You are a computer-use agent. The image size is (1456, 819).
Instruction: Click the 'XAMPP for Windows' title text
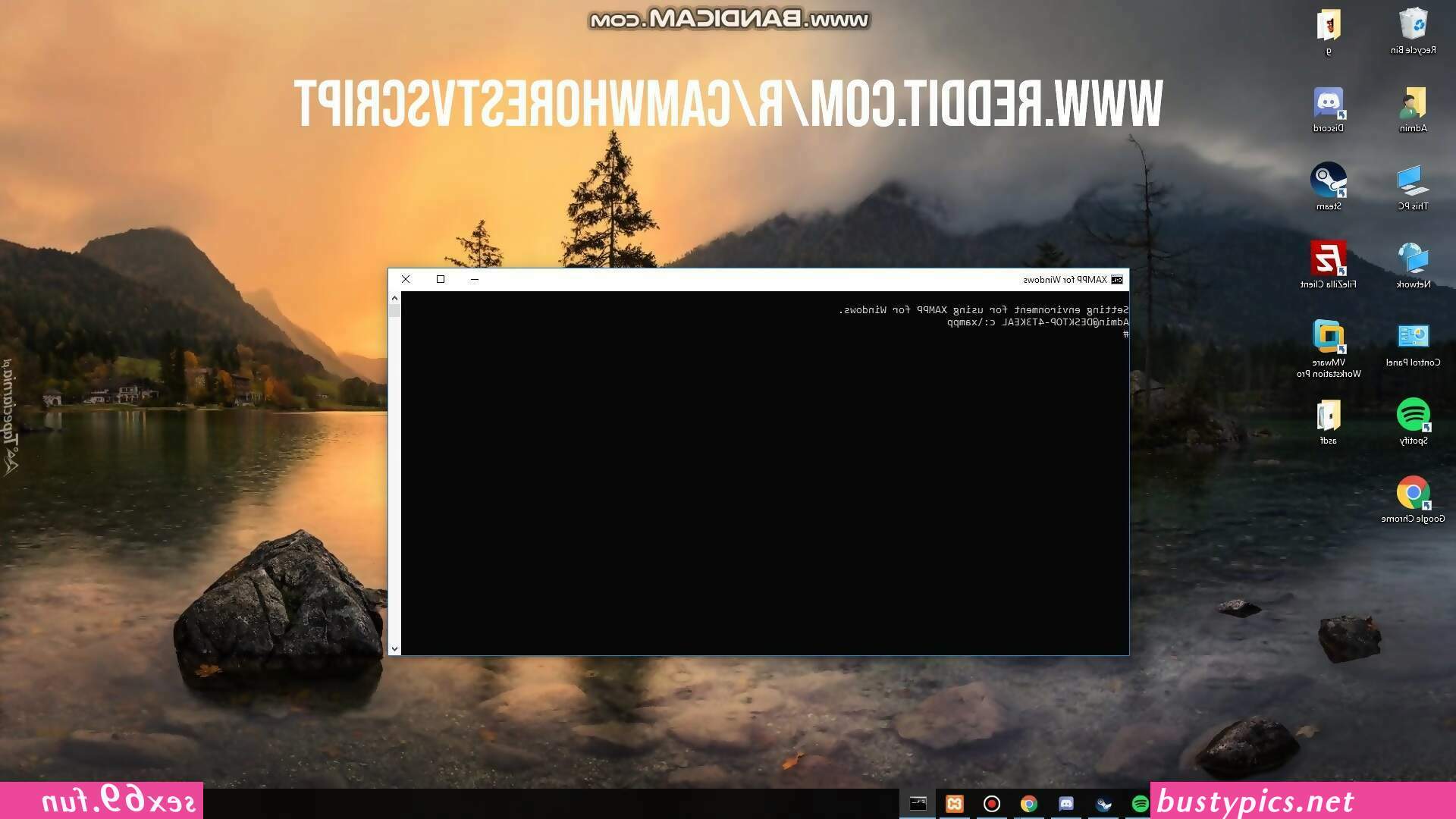1065,280
